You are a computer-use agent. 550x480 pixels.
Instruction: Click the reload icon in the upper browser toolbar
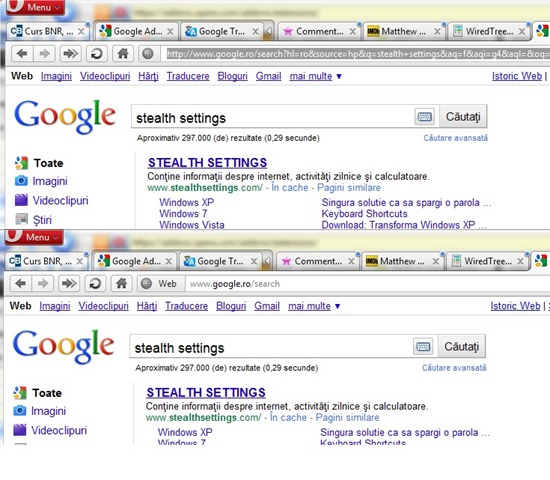96,54
